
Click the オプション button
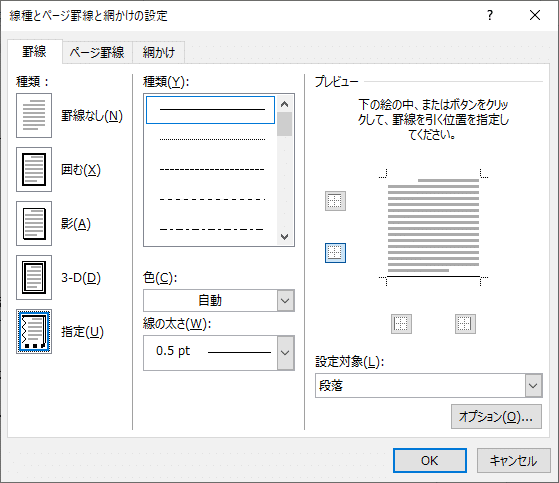tap(496, 416)
